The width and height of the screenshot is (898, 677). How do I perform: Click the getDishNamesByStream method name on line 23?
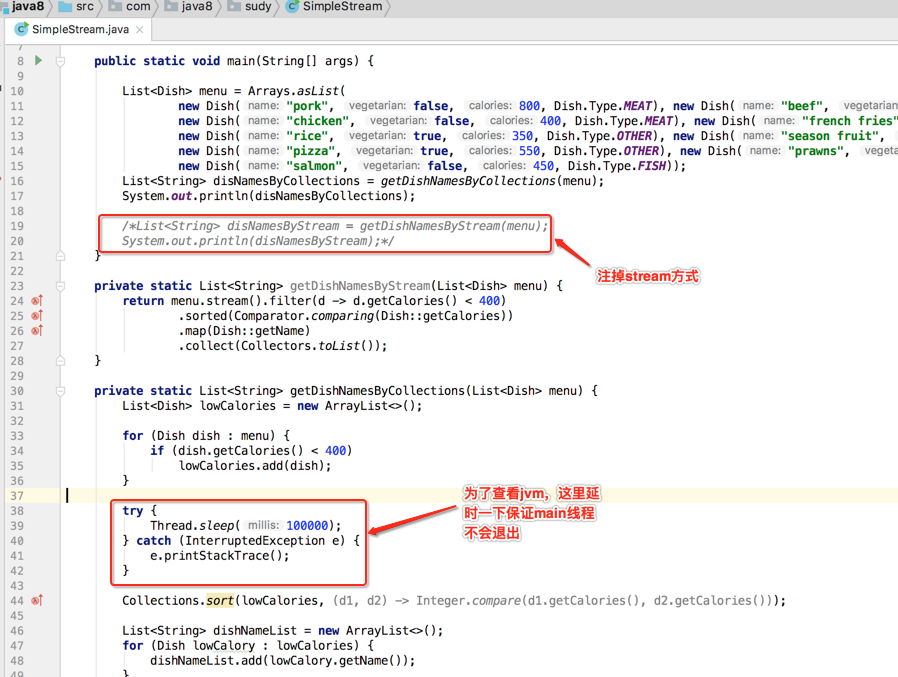[360, 286]
